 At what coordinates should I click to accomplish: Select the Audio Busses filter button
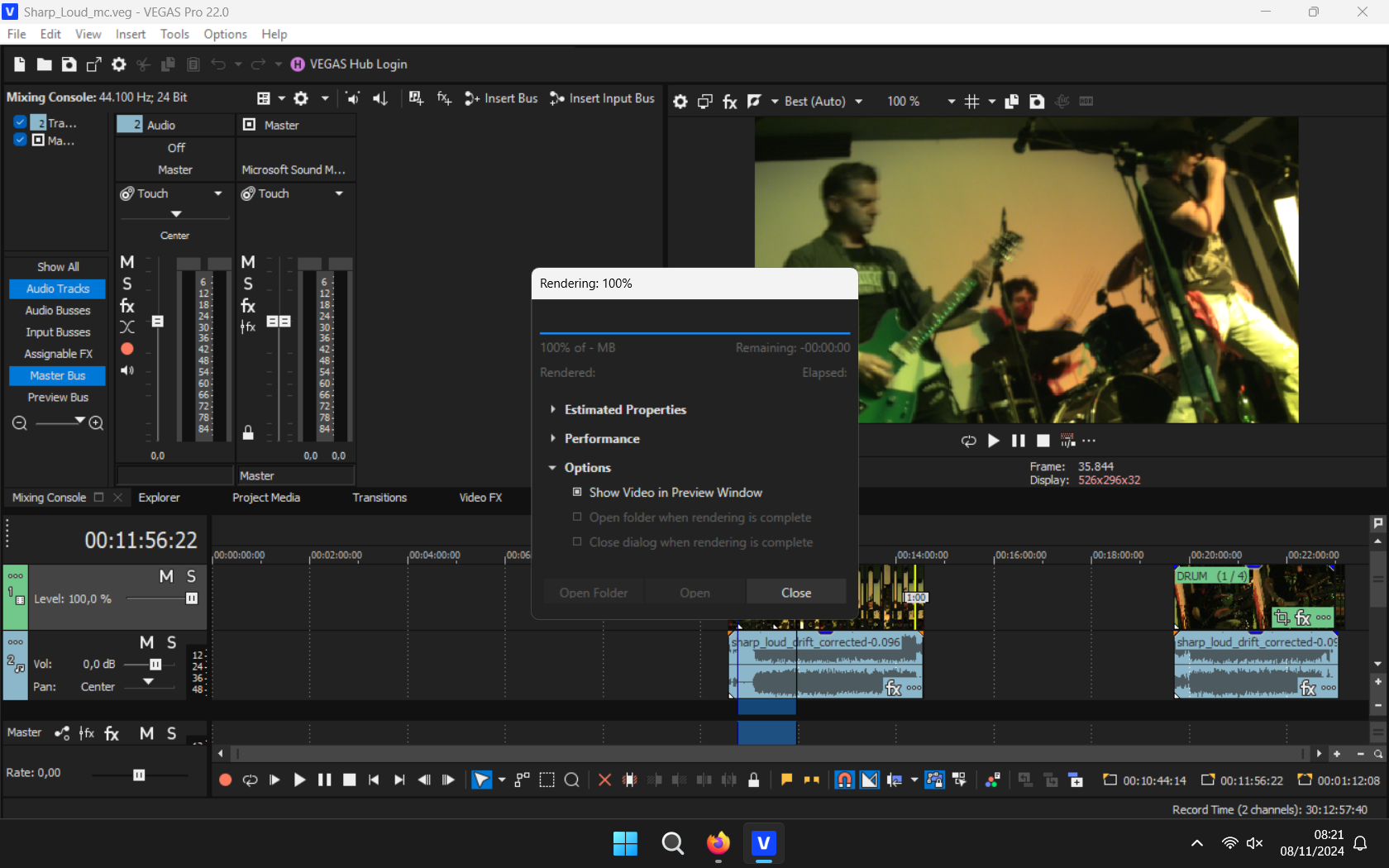pos(58,311)
